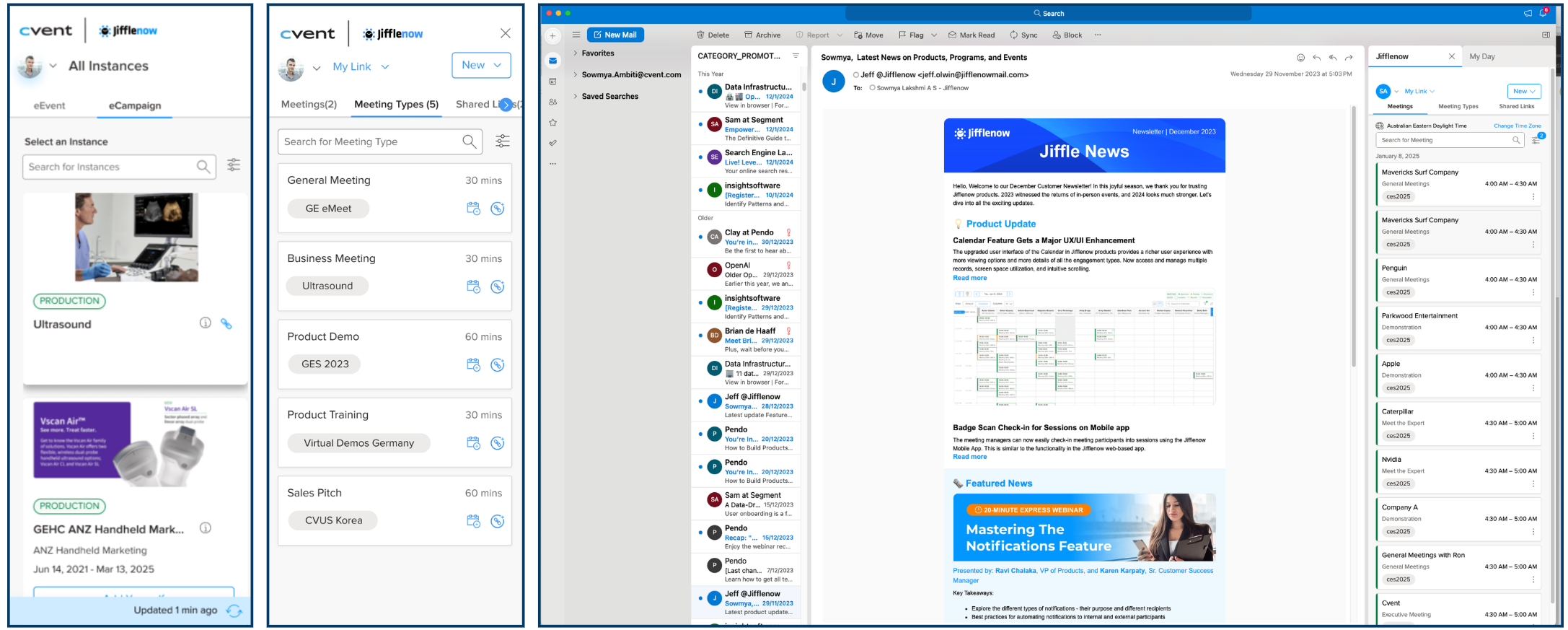Click the link icon on Product Training card
Image resolution: width=1568 pixels, height=630 pixels.
[x=498, y=443]
